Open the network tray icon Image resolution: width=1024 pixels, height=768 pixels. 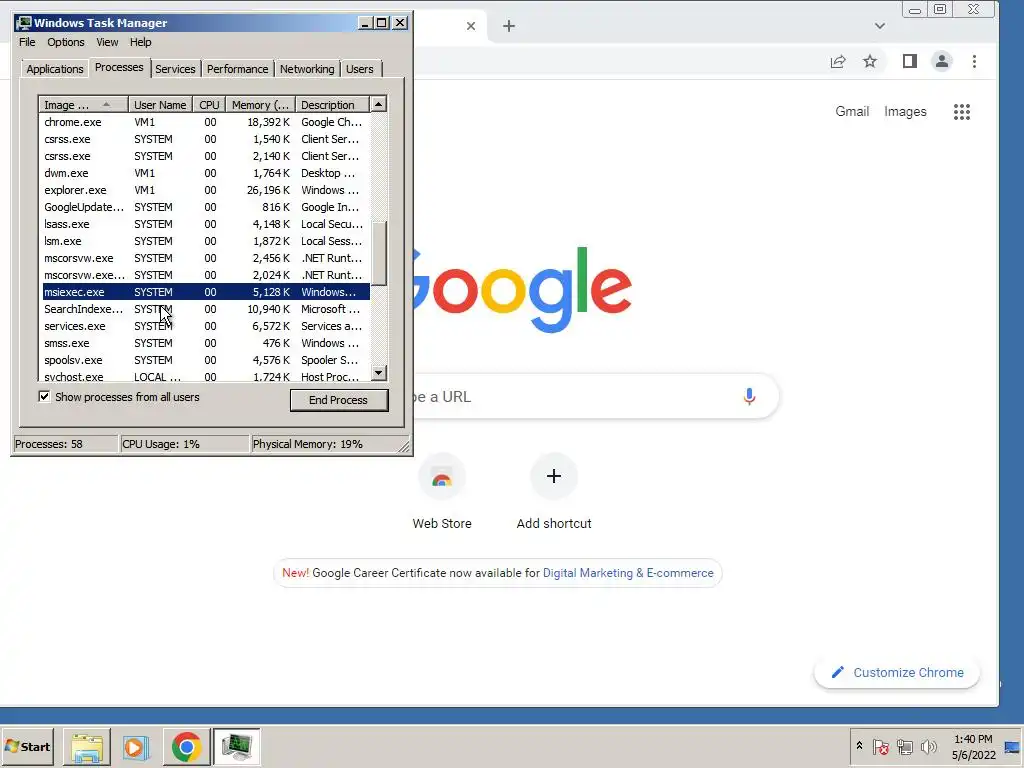(x=904, y=746)
